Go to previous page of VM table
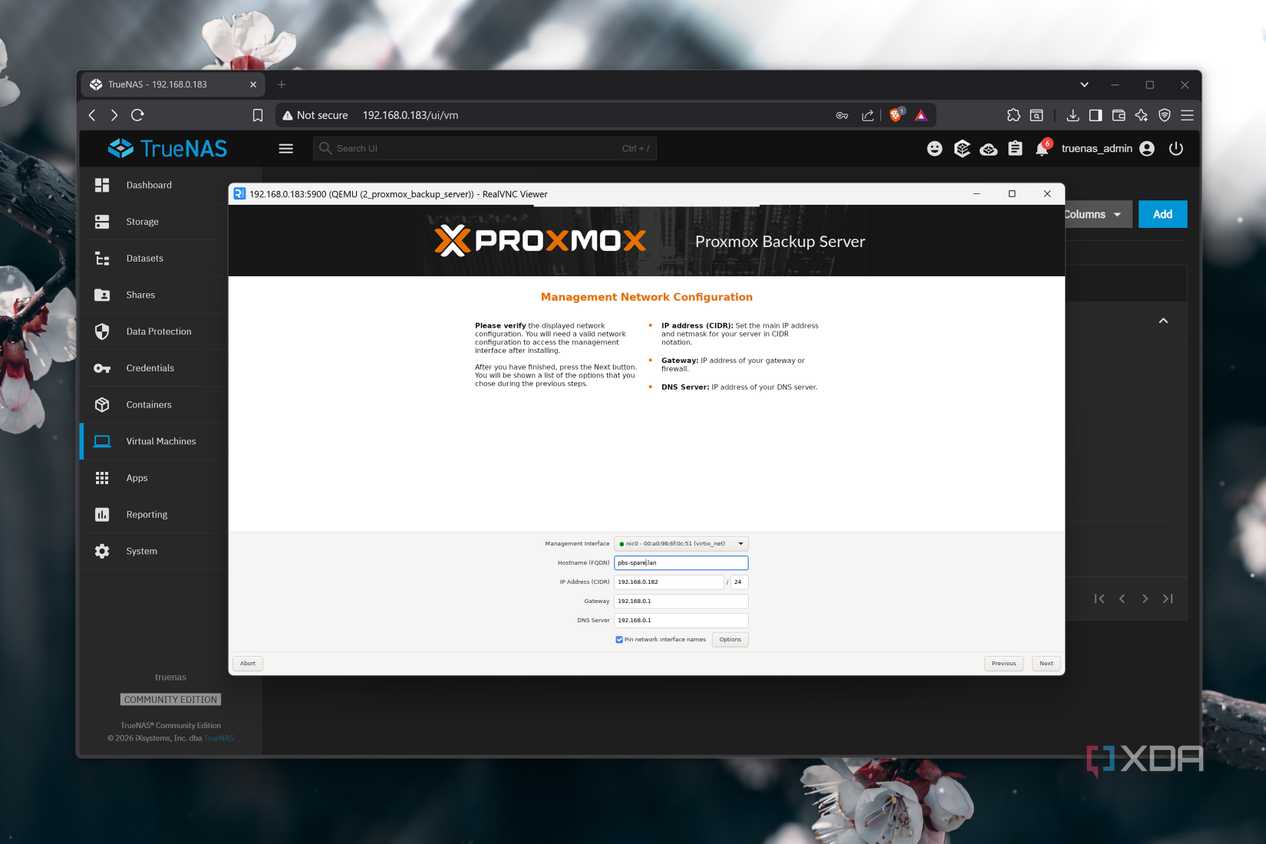The image size is (1266, 844). 1122,598
